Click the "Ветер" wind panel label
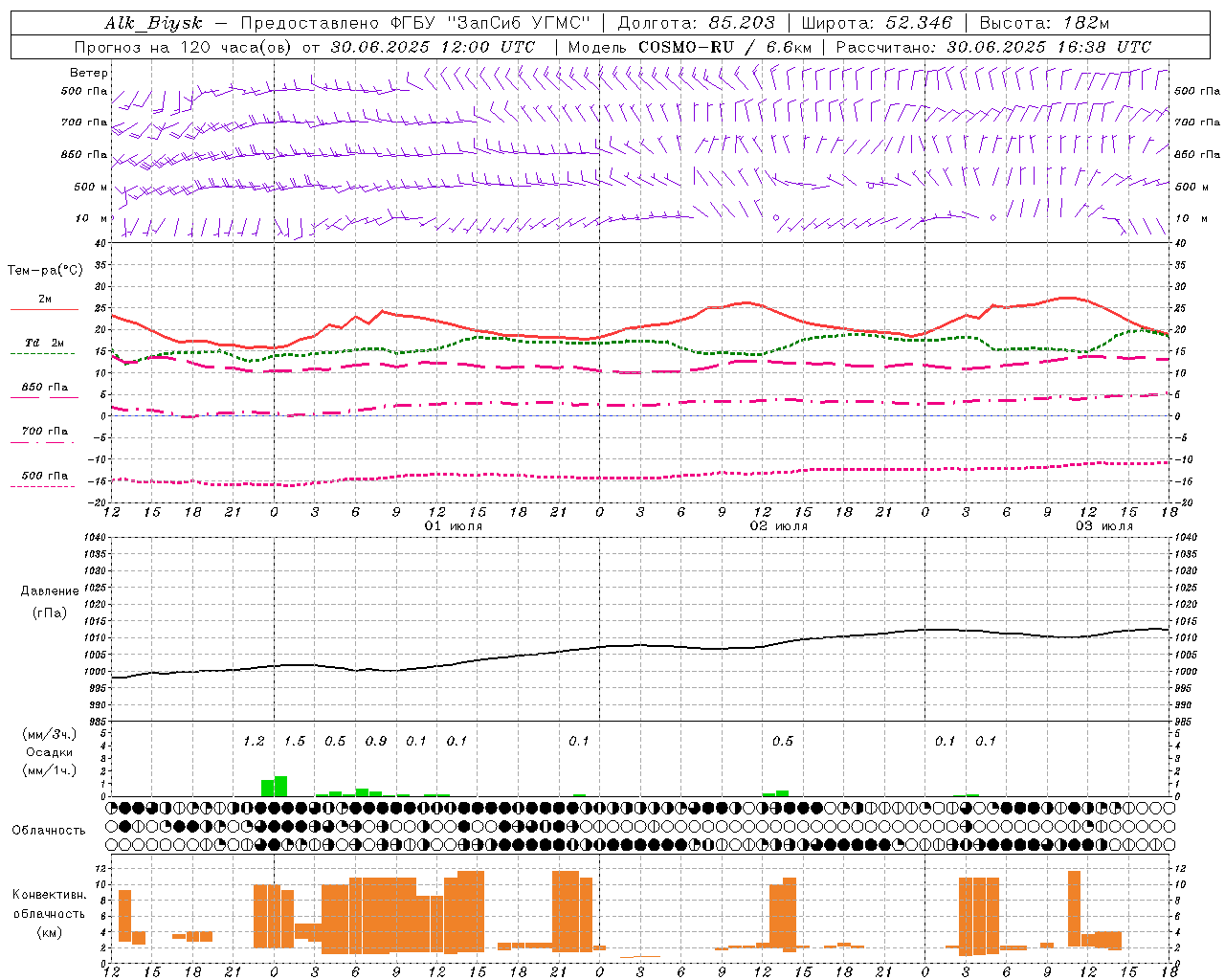The width and height of the screenshot is (1225, 980). click(x=89, y=73)
